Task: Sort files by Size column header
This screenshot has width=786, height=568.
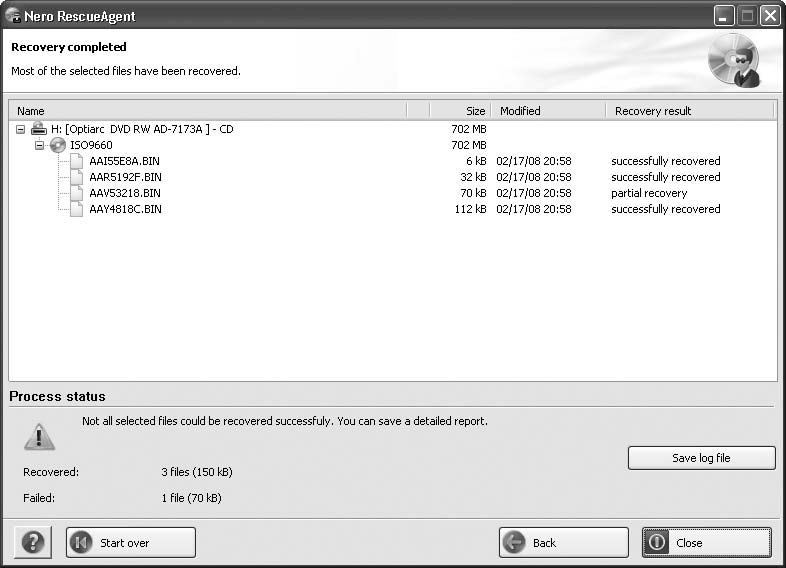Action: click(460, 111)
